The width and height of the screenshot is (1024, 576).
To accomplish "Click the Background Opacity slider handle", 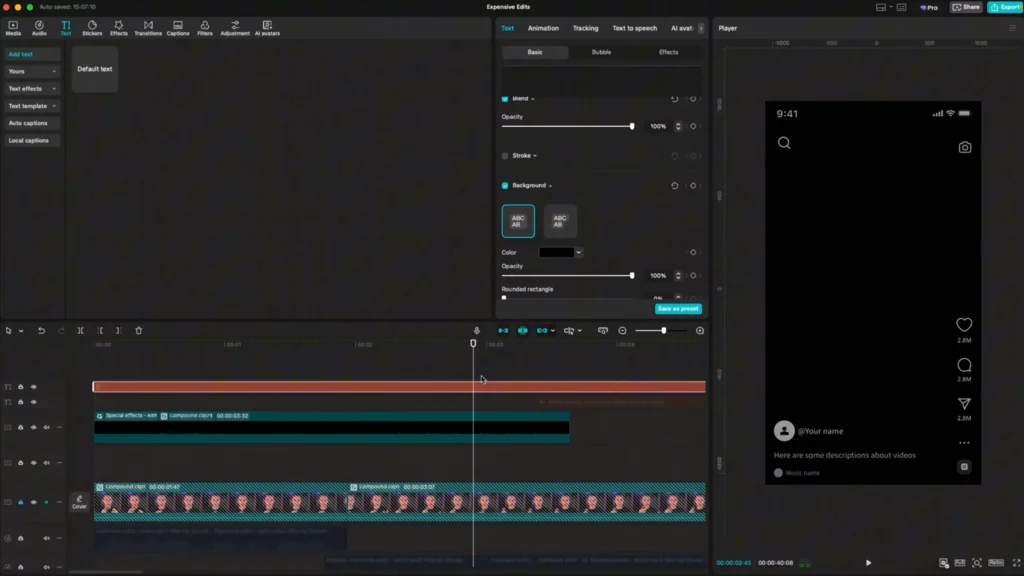I will [x=632, y=276].
